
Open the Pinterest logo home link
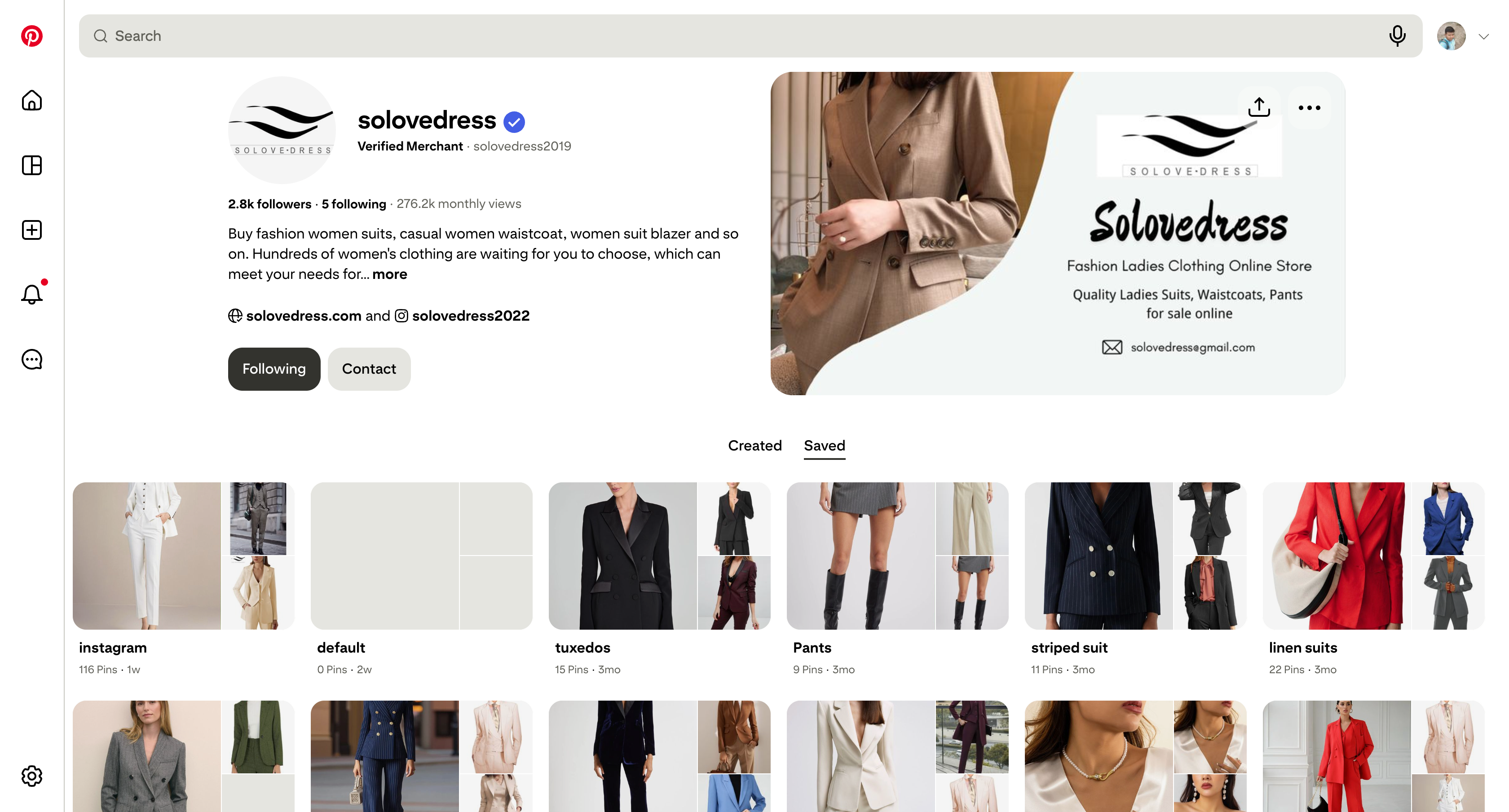click(x=31, y=36)
